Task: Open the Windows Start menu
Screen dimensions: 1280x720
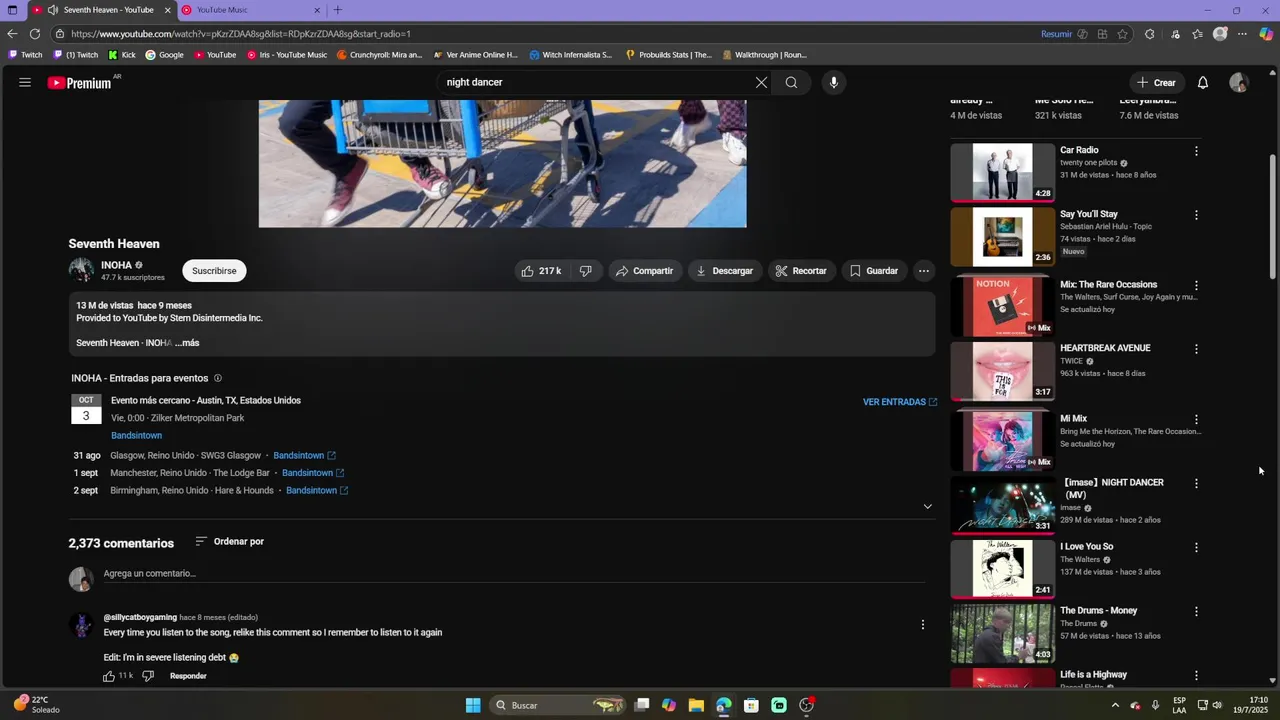Action: [x=473, y=706]
